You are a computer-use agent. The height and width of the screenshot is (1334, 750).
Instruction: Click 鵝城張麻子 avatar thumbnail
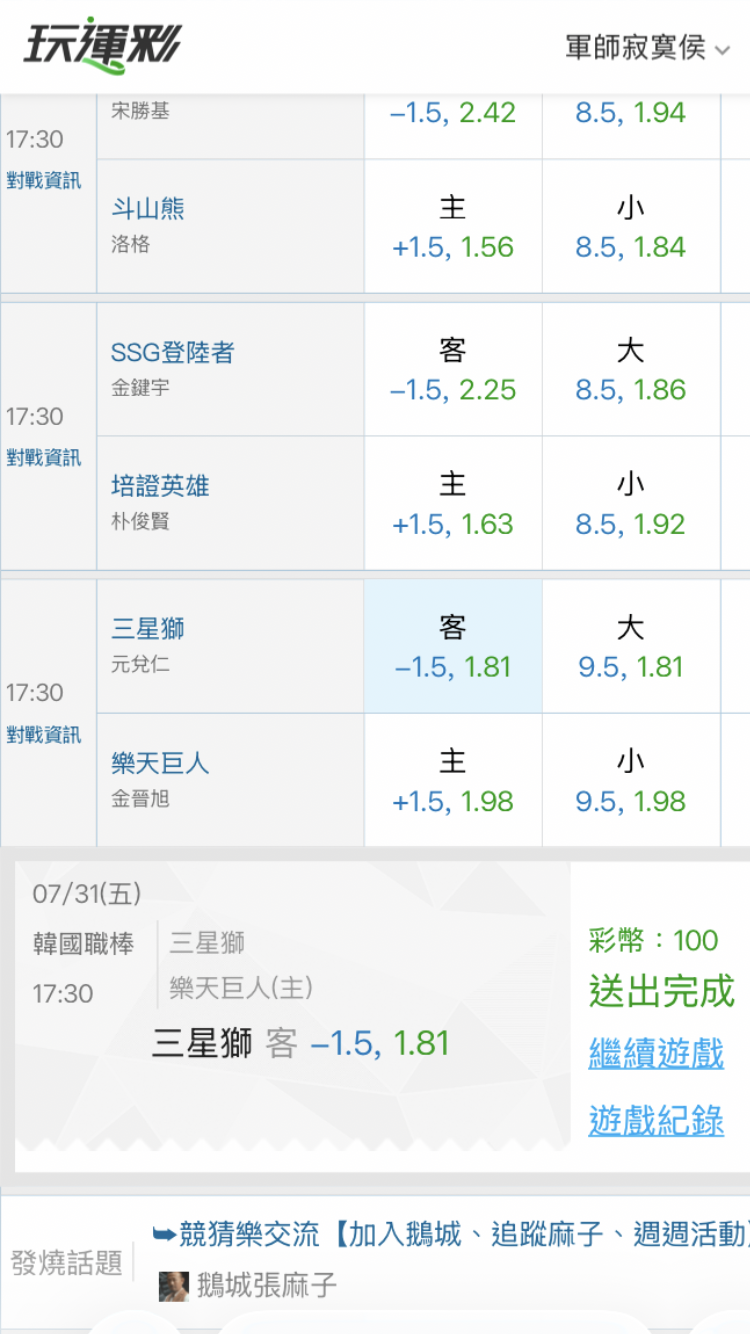coord(174,1286)
